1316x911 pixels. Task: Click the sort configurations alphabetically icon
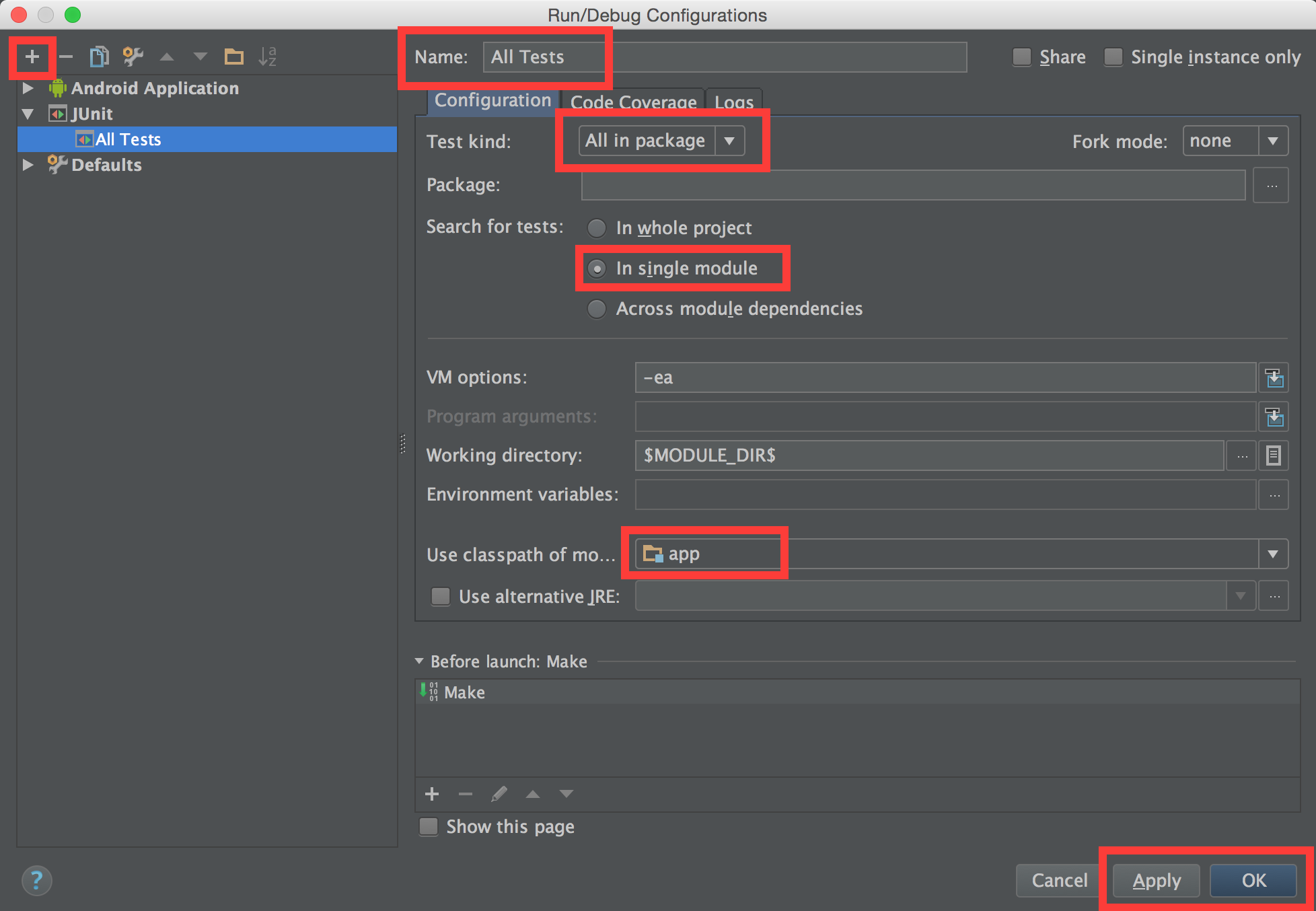(x=267, y=57)
